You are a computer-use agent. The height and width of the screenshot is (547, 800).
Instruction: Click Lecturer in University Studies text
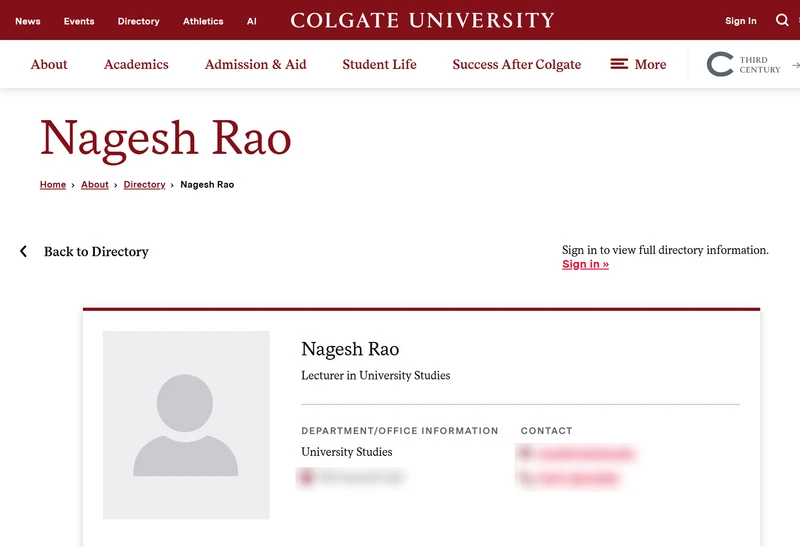click(376, 375)
